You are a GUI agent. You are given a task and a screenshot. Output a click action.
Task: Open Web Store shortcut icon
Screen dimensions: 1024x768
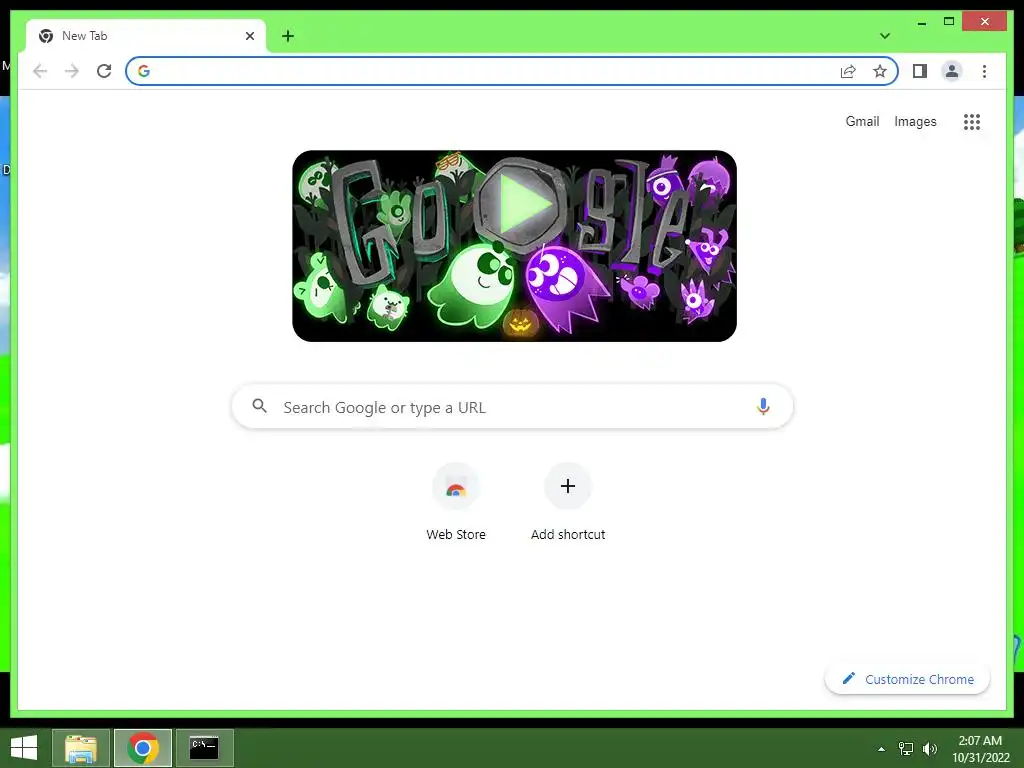coord(456,487)
